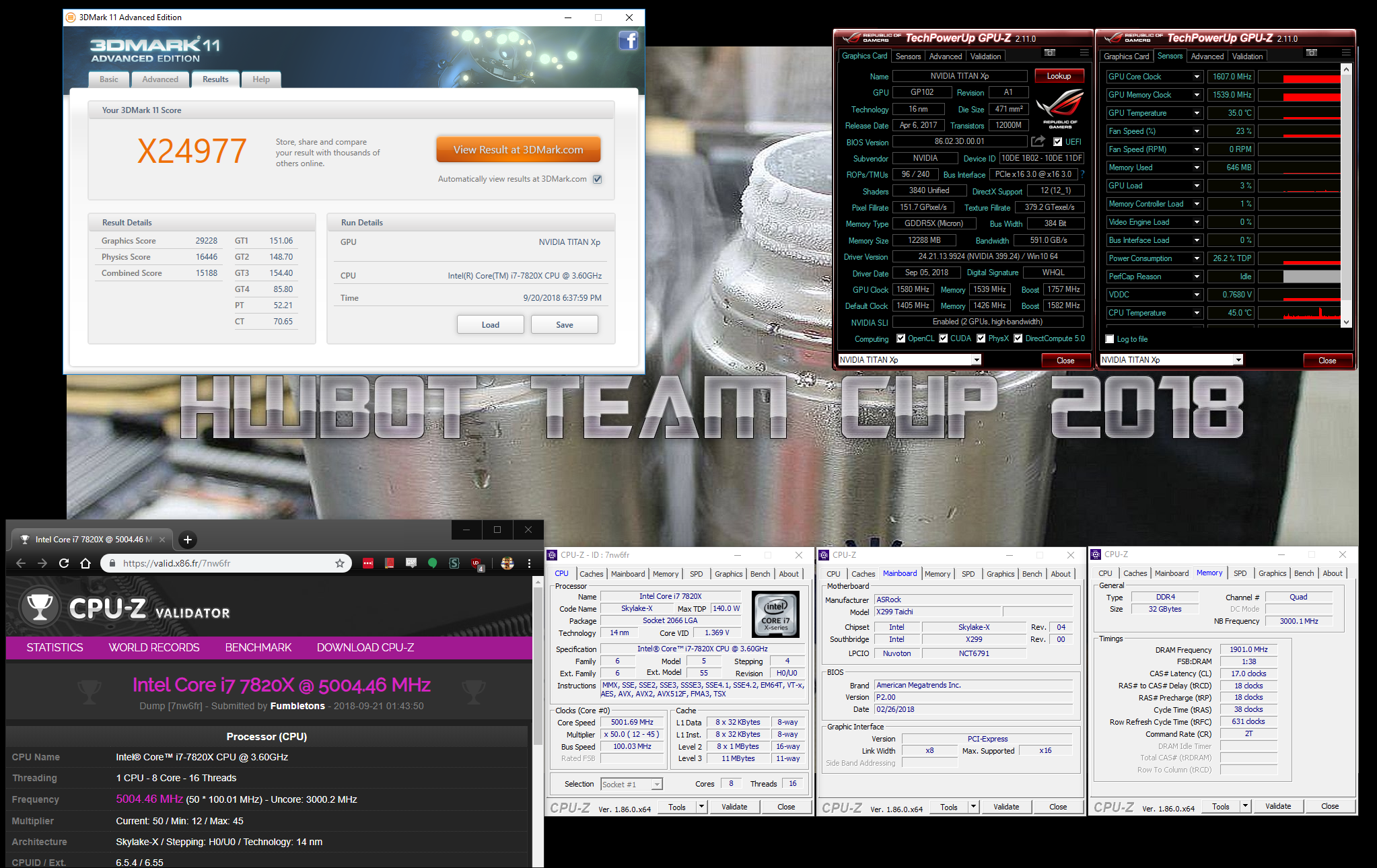Viewport: 1377px width, 868px height.
Task: Click the browser address bar URL
Action: point(176,563)
